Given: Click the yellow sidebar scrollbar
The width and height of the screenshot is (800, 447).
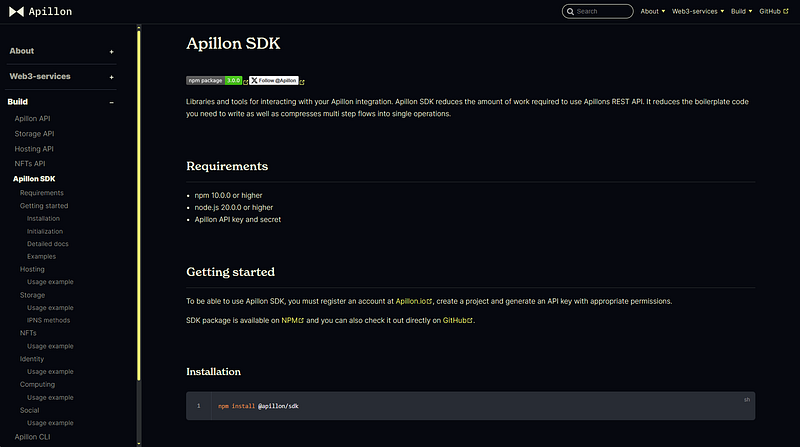Looking at the screenshot, I should click(139, 205).
